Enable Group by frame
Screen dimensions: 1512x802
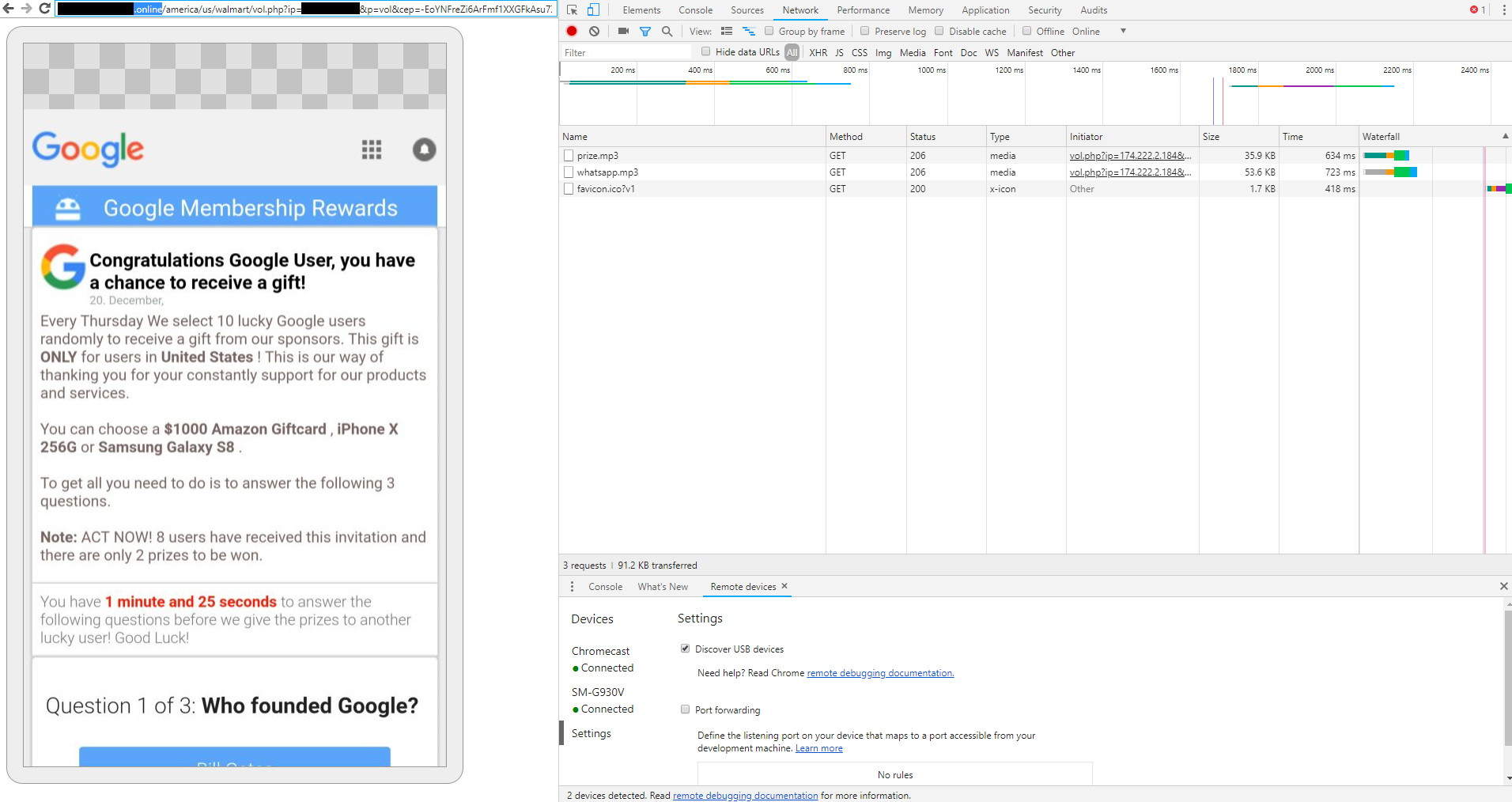pyautogui.click(x=769, y=31)
